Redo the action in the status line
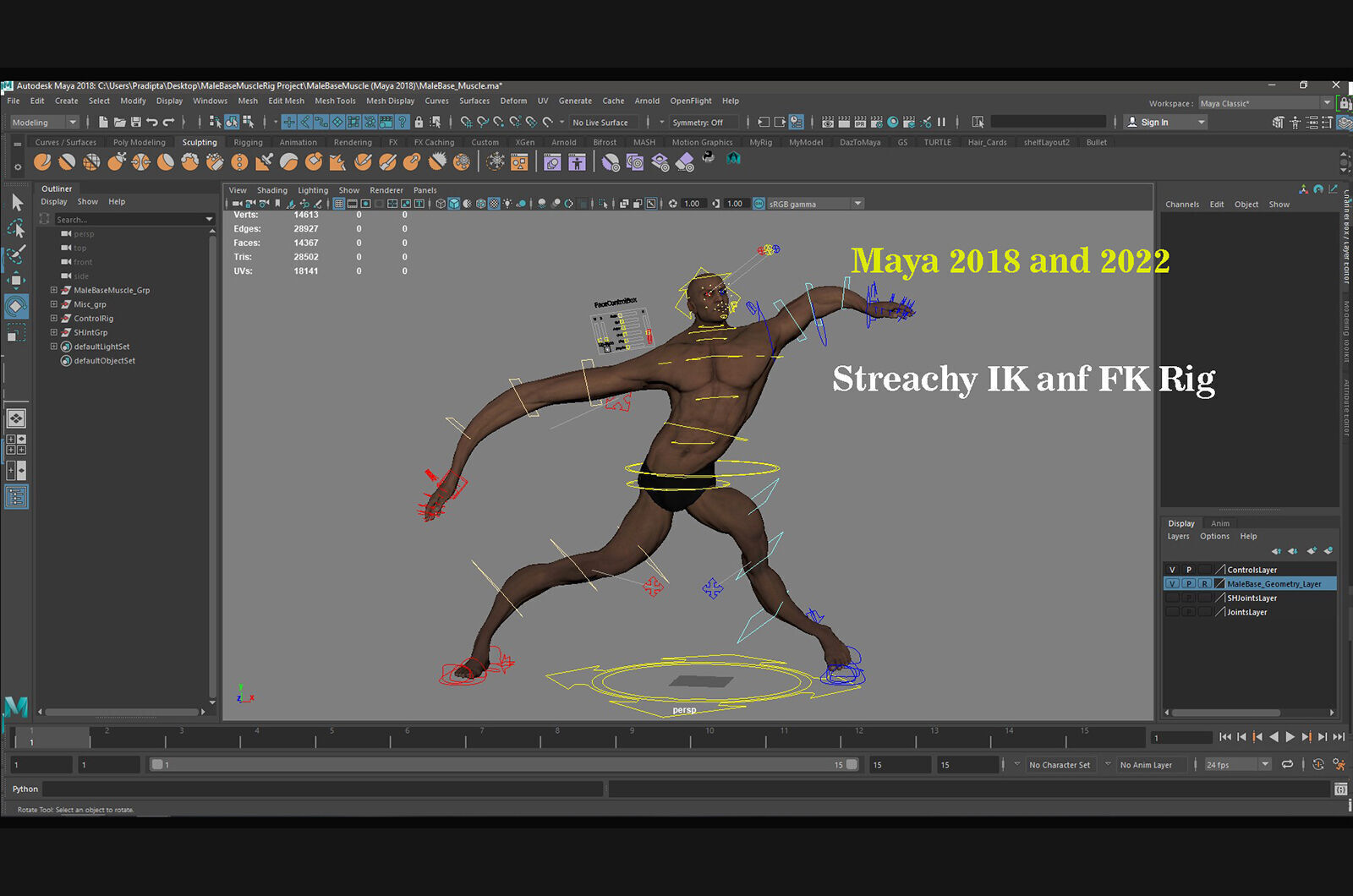 click(168, 123)
